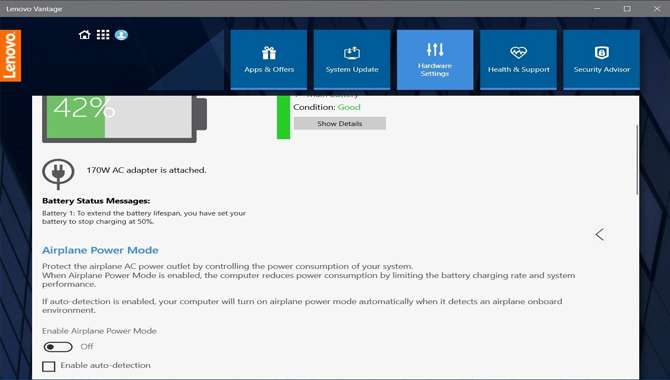Click the '170W AC adapter is attached.' text
670x380 pixels.
click(147, 170)
